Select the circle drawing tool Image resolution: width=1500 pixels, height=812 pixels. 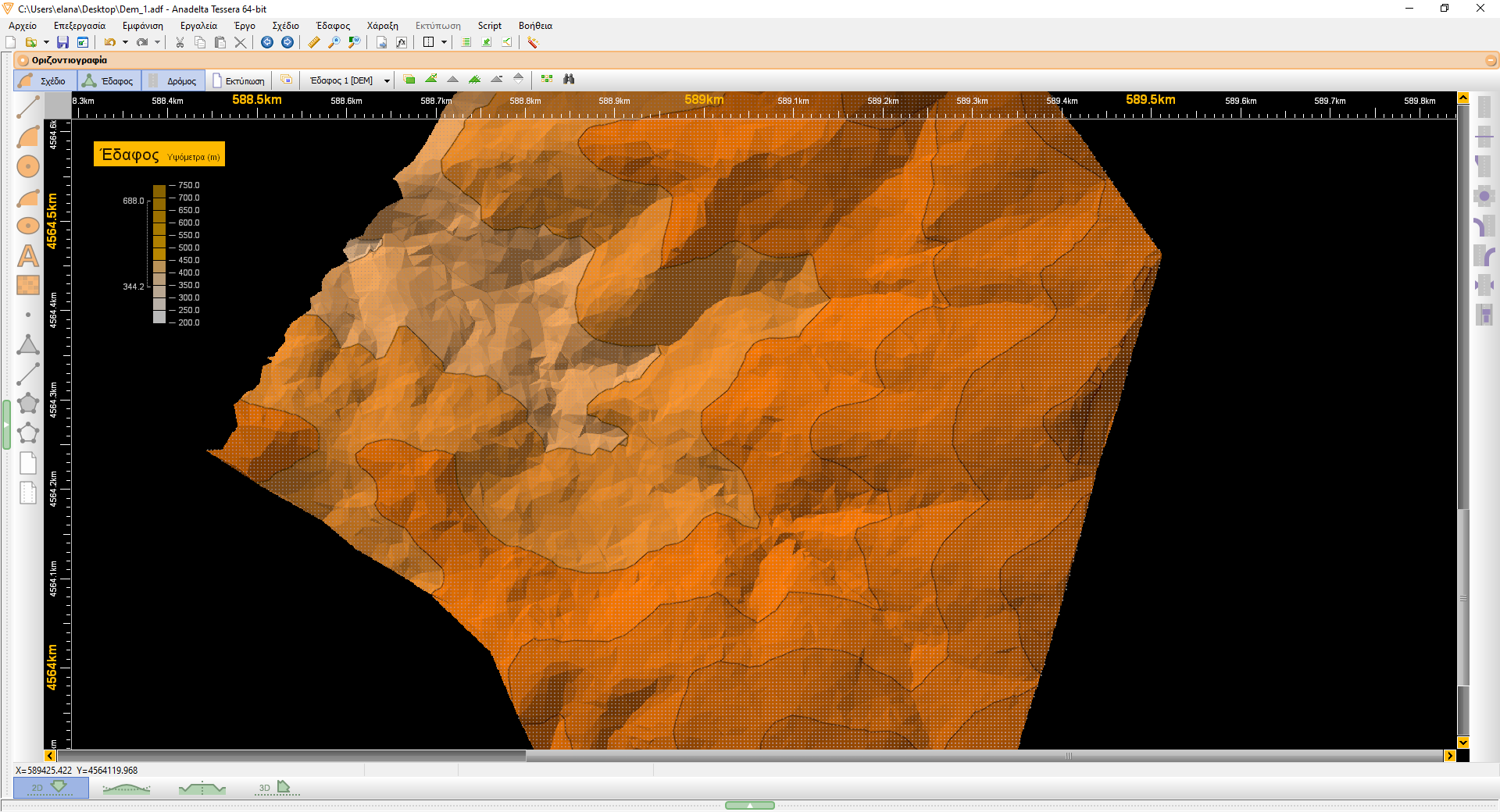[28, 166]
